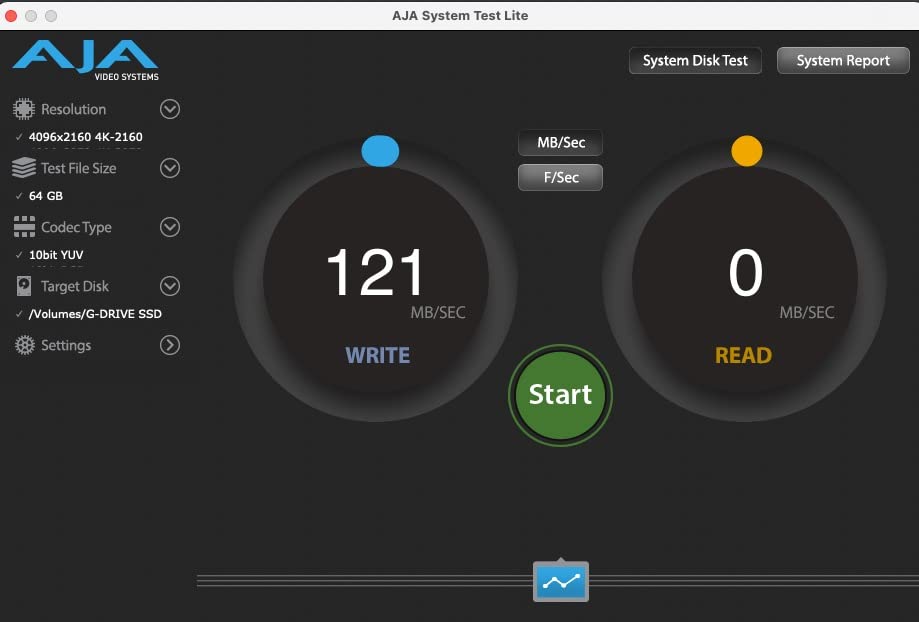The width and height of the screenshot is (919, 622).
Task: Click the WRITE gauge label
Action: click(x=377, y=355)
